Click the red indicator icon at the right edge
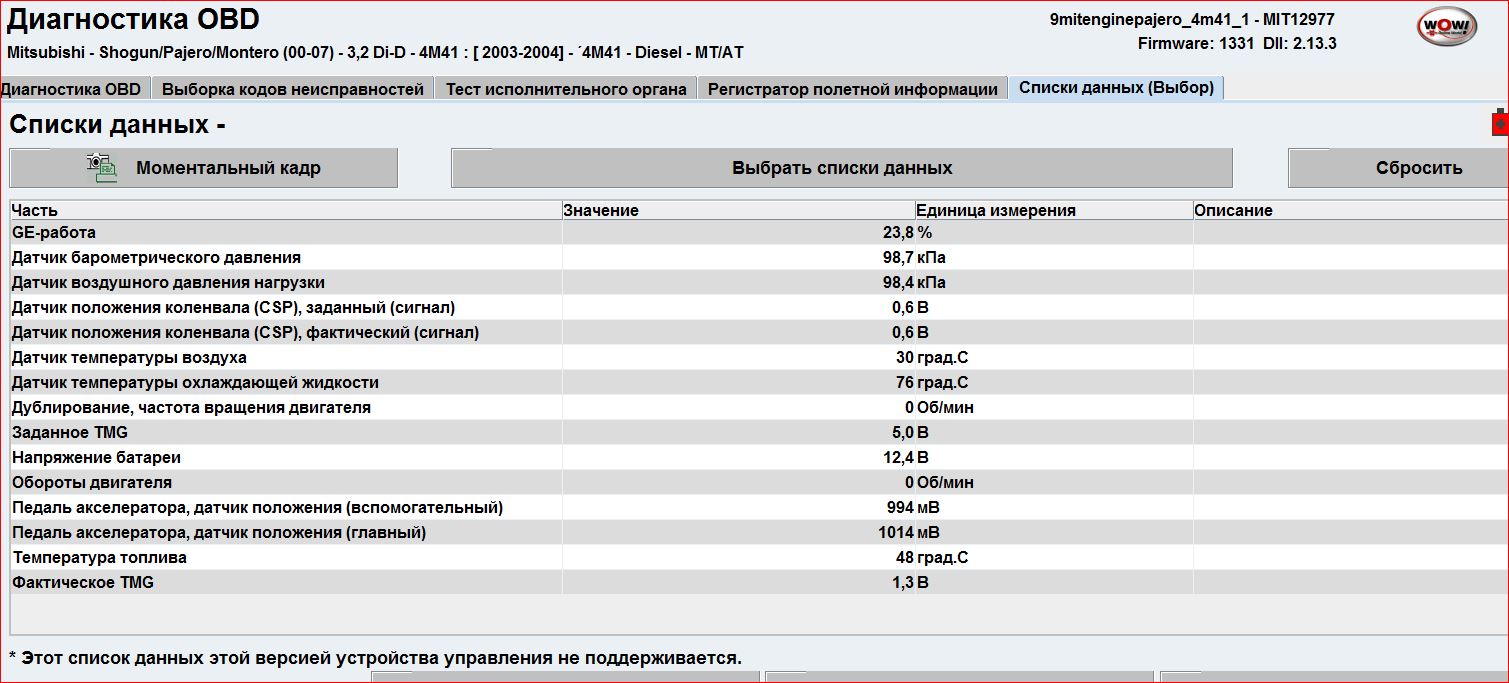Viewport: 1509px width, 683px height. coord(1500,123)
